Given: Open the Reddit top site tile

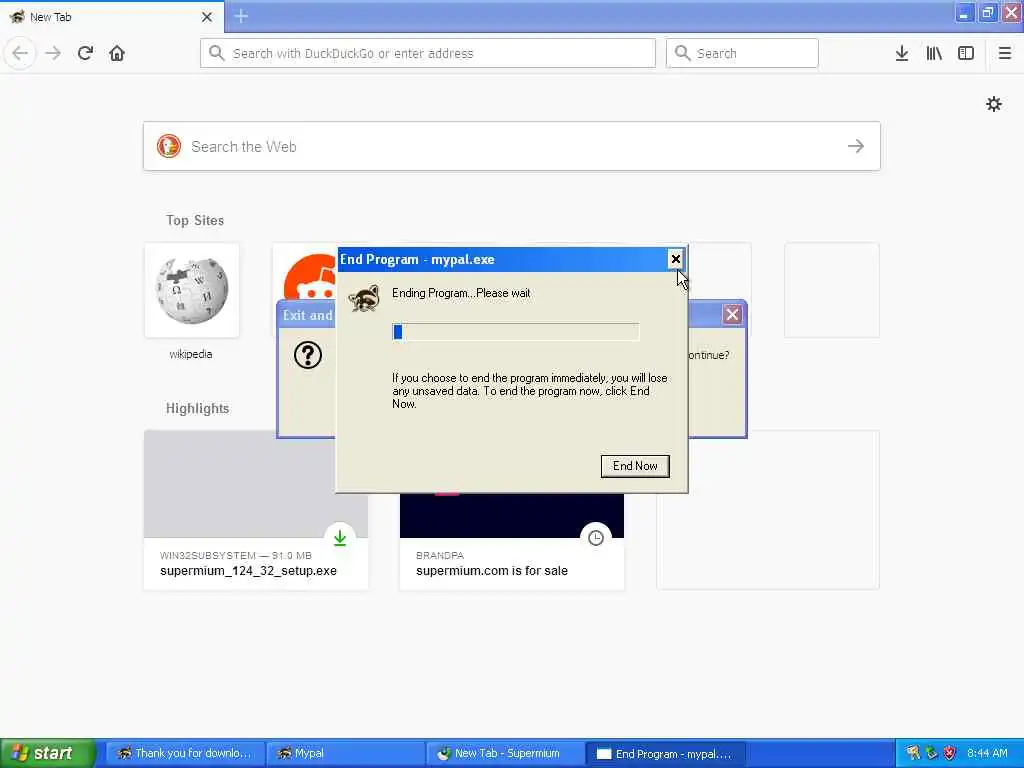Looking at the screenshot, I should pos(305,272).
